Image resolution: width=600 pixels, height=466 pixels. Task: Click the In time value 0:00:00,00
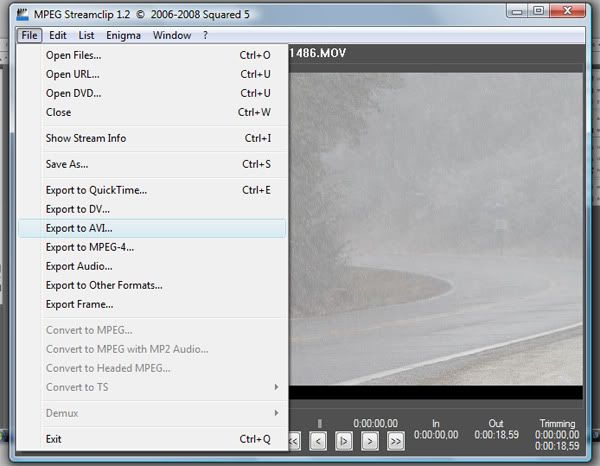(436, 435)
